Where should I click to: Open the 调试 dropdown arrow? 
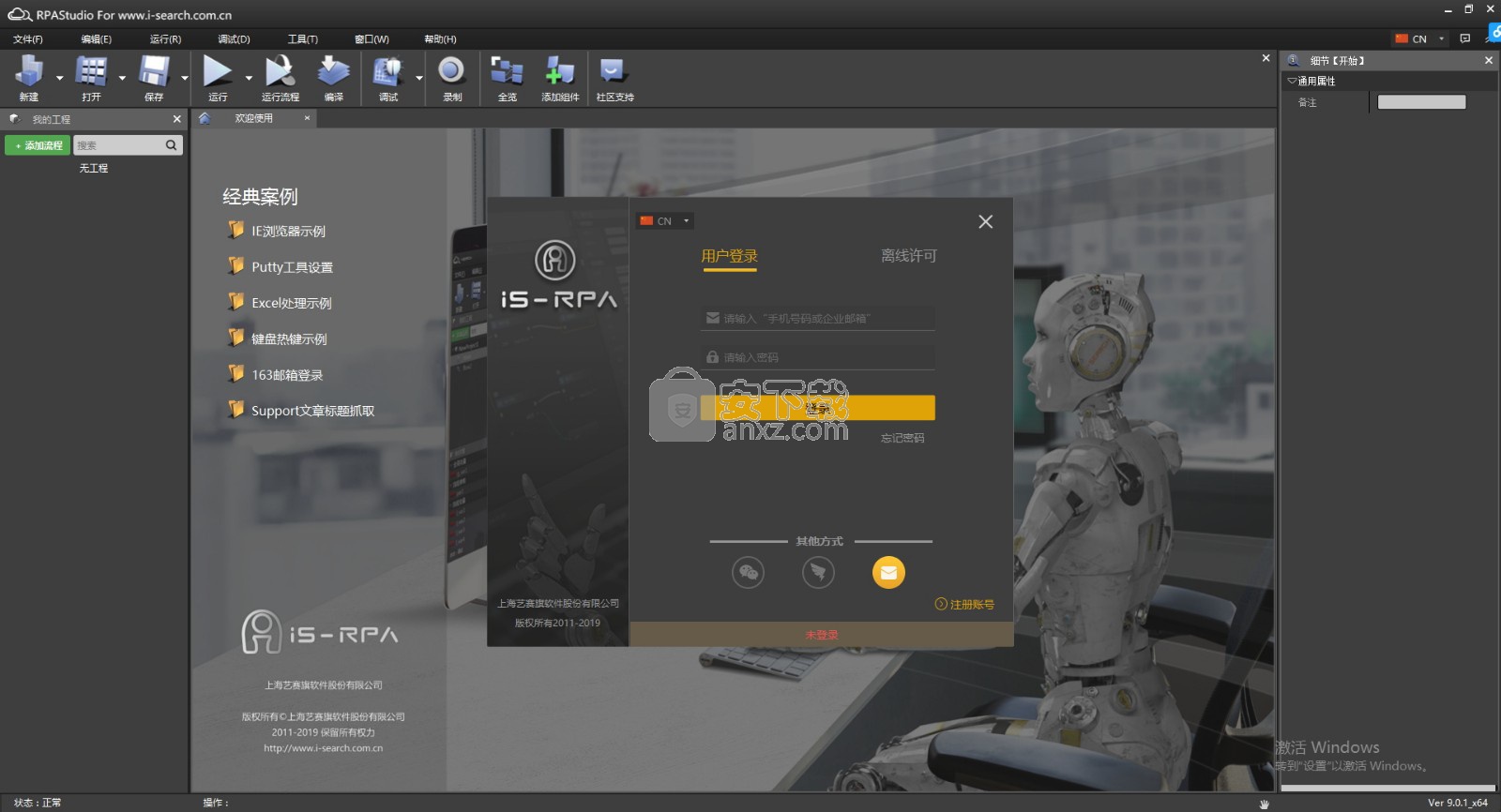point(418,78)
